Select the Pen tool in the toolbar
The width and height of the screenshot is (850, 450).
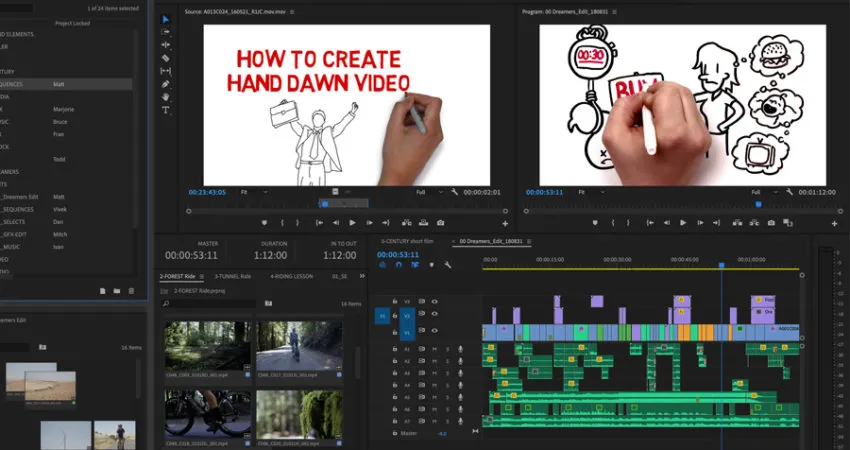166,84
